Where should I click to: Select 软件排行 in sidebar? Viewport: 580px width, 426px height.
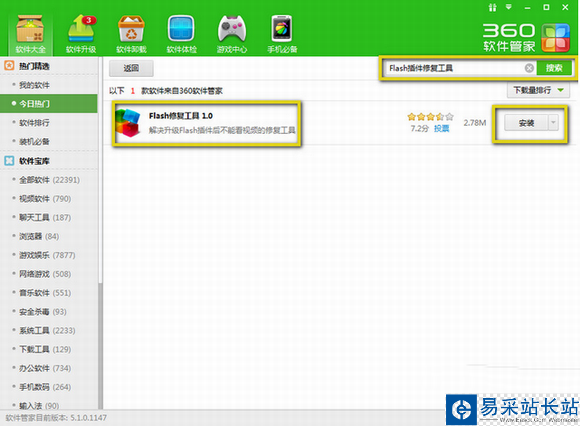[x=34, y=123]
